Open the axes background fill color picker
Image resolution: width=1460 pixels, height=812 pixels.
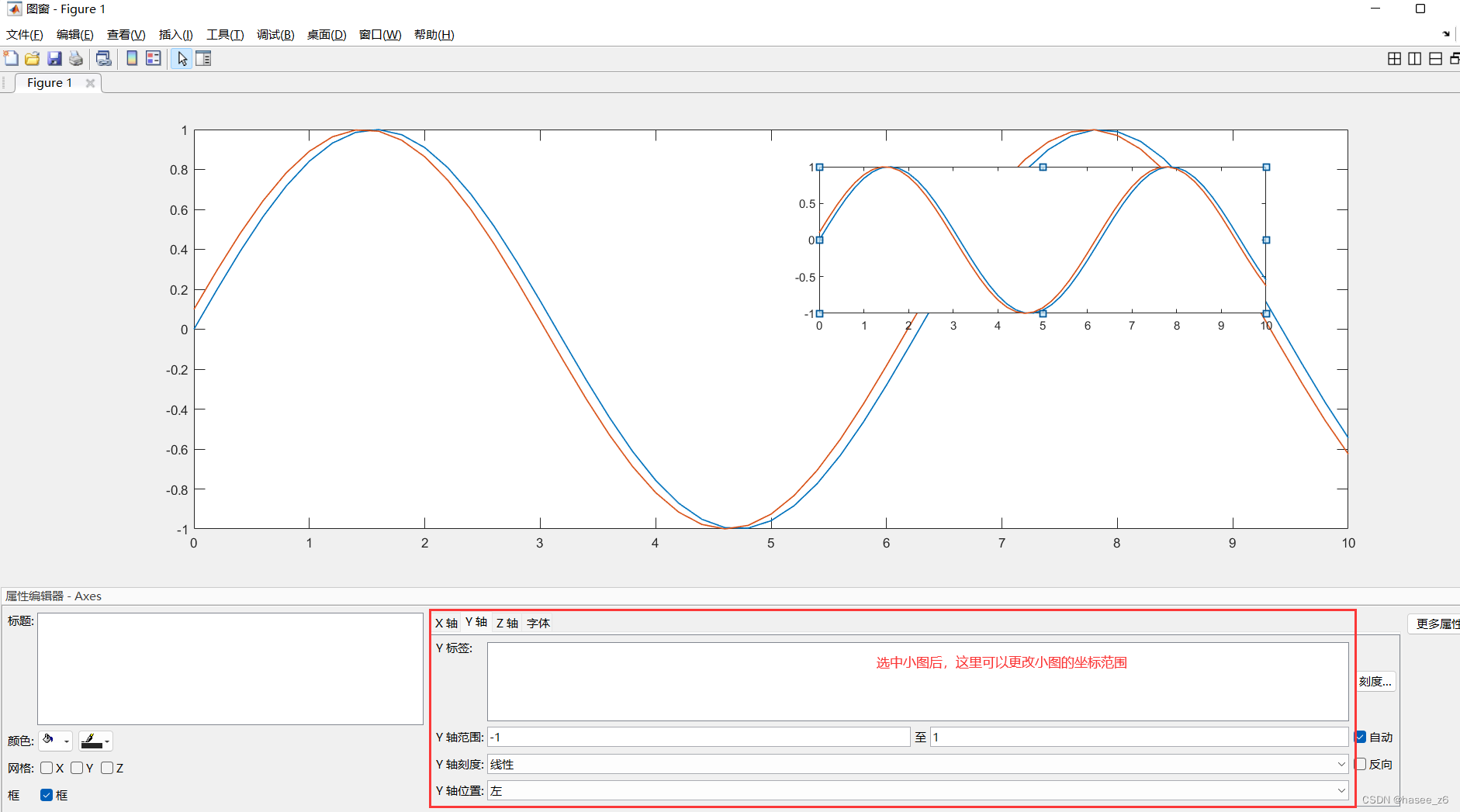[56, 741]
